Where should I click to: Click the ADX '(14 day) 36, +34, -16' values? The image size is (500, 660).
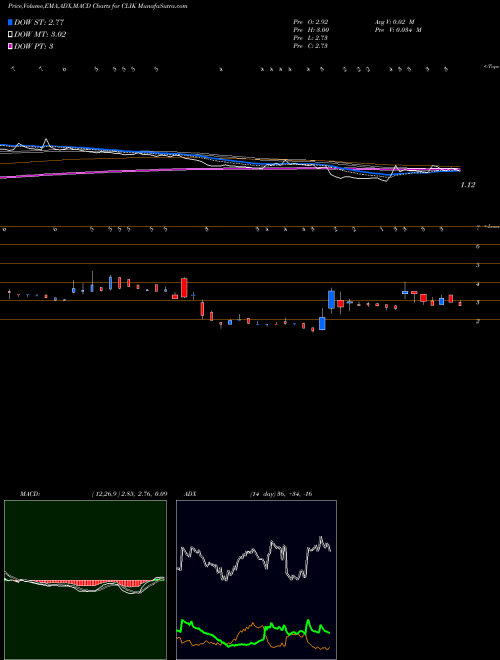(281, 494)
